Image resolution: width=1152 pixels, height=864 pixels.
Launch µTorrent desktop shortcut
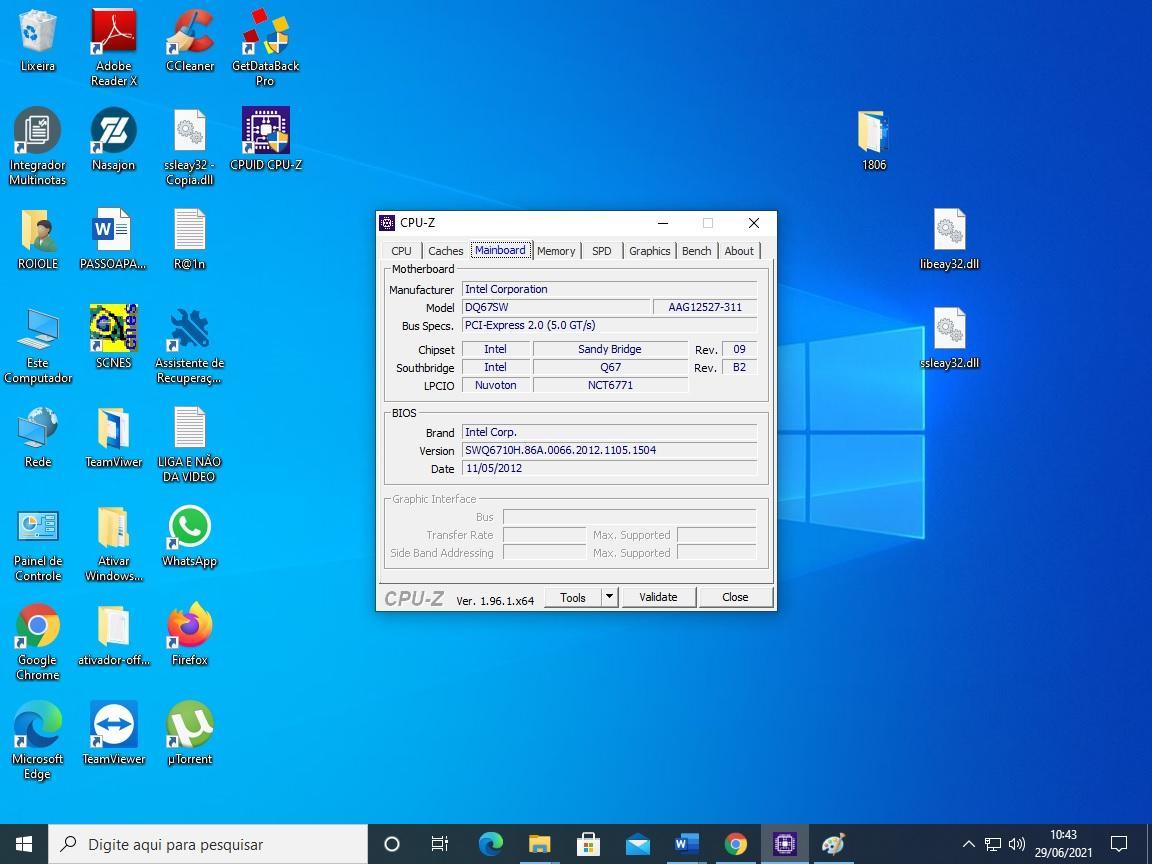coord(190,733)
